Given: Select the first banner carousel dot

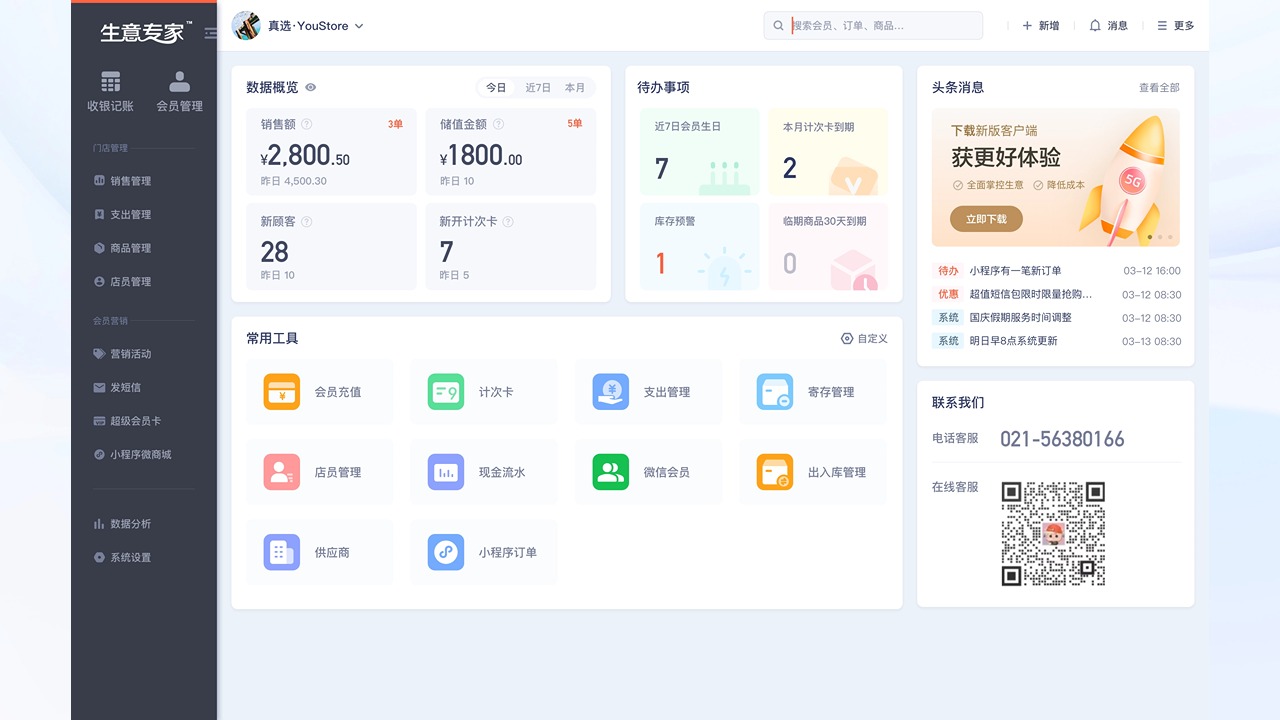Looking at the screenshot, I should pyautogui.click(x=1149, y=237).
